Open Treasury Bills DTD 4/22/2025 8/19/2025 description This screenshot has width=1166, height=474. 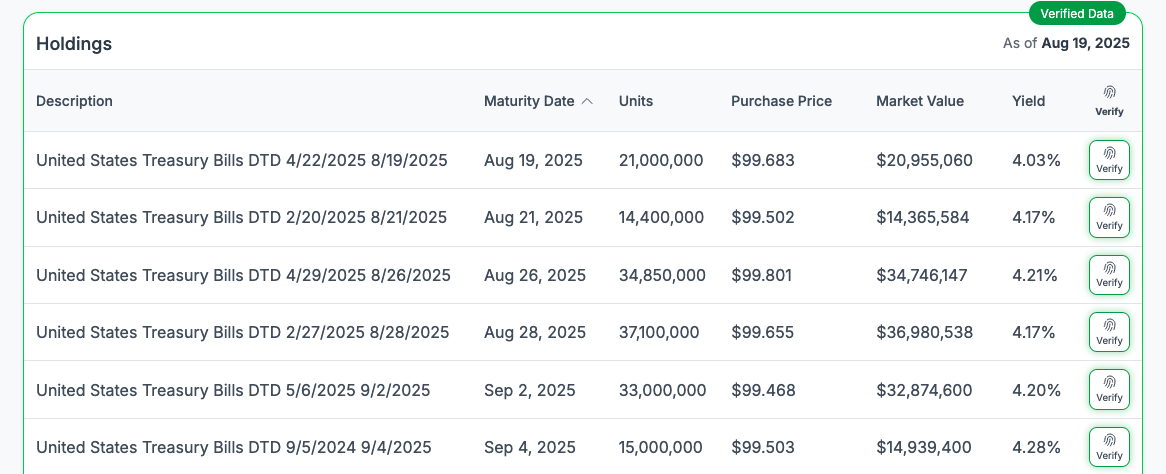click(241, 160)
